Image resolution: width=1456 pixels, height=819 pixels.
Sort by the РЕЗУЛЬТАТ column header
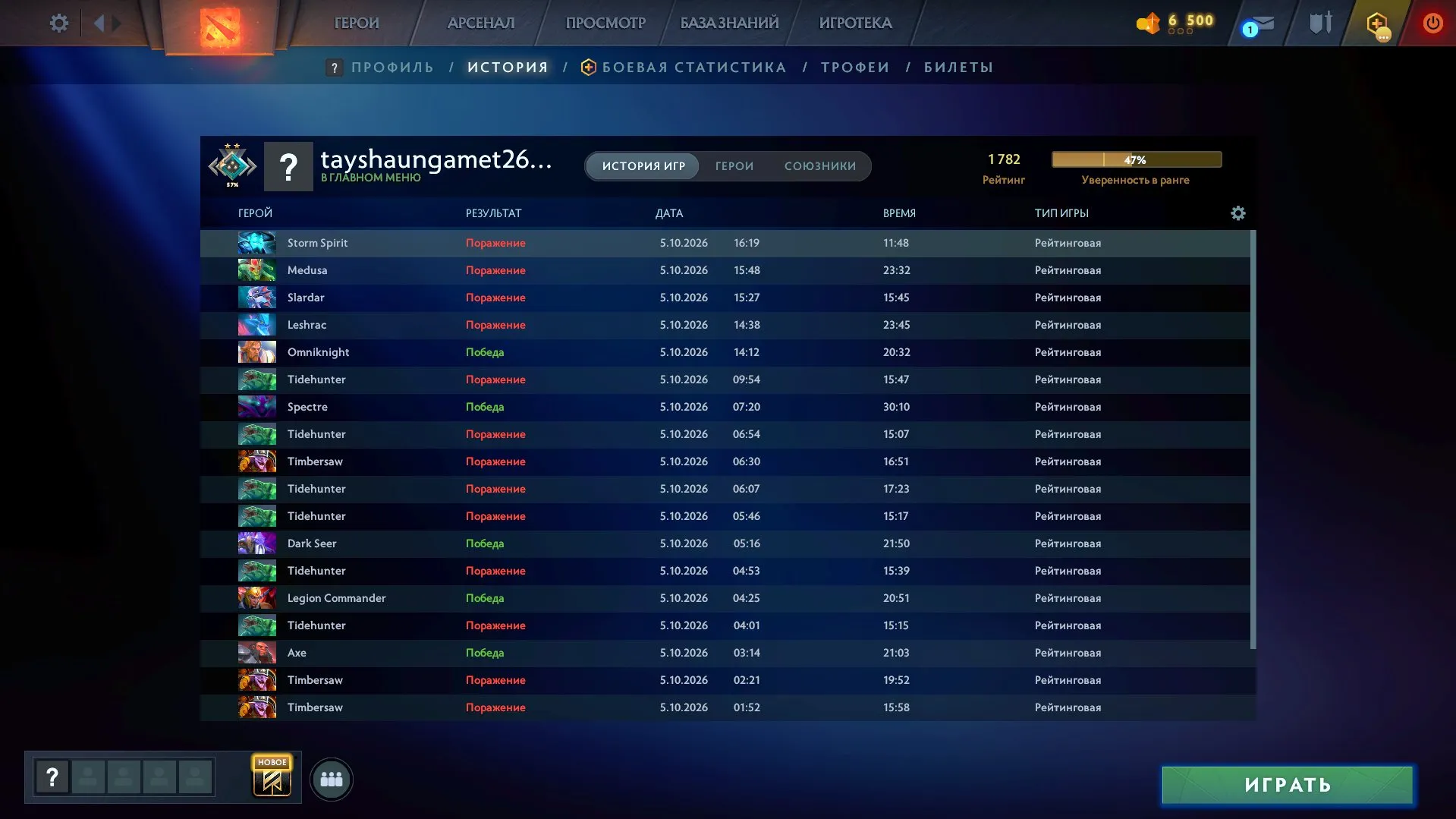(x=493, y=213)
